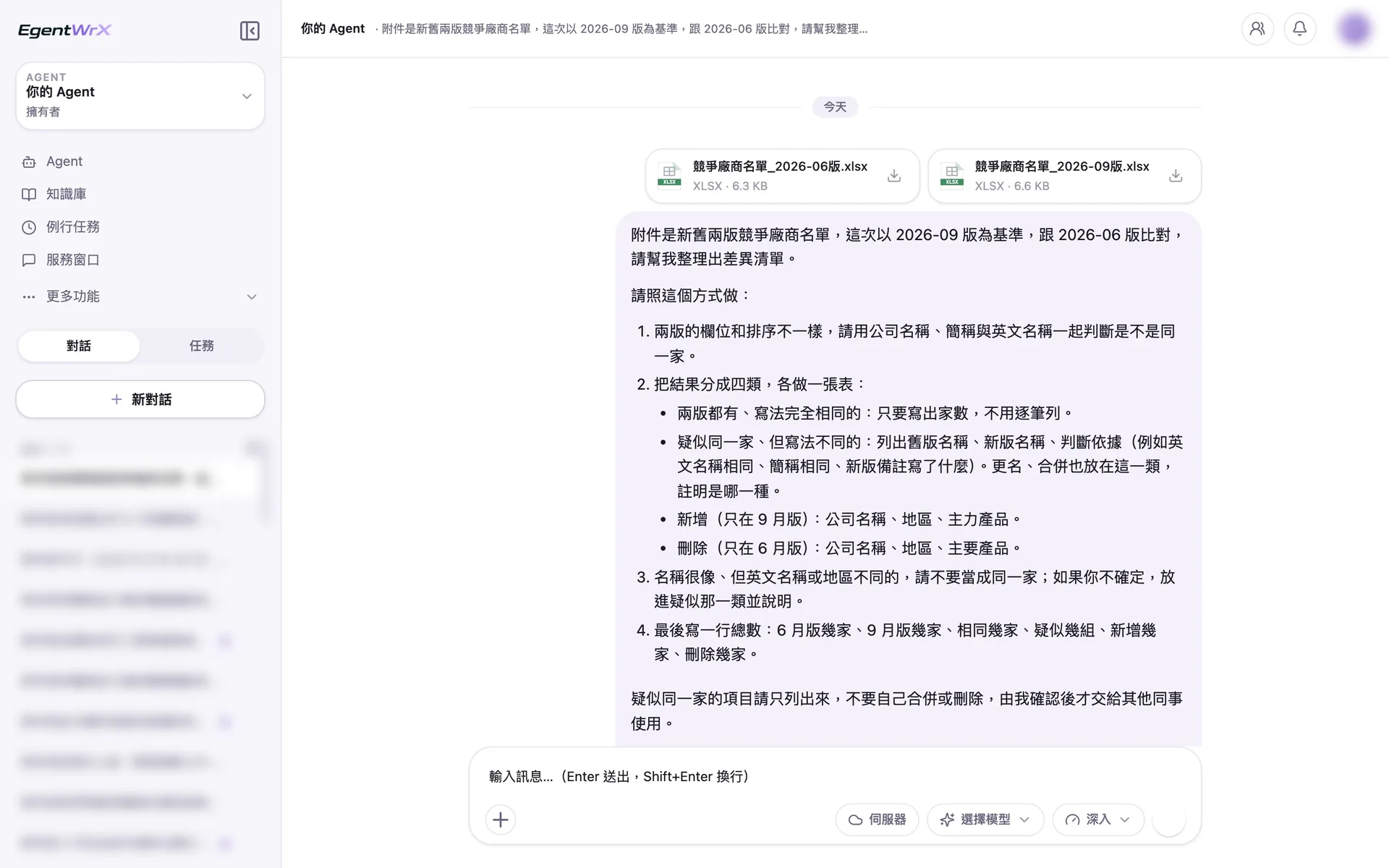Click the 今天 date label
Screen dimensions: 1389x868
tap(835, 107)
